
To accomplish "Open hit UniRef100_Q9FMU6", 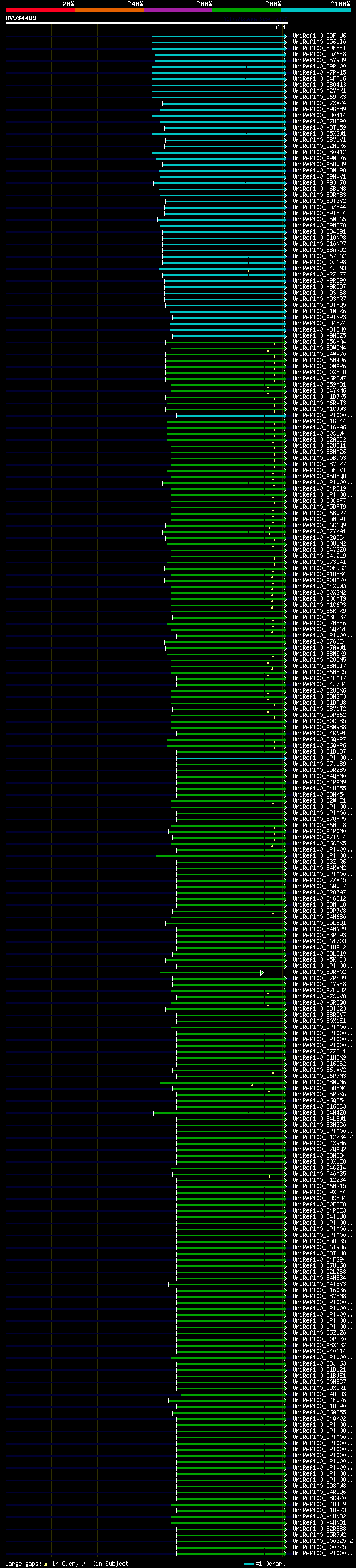I will pyautogui.click(x=319, y=36).
